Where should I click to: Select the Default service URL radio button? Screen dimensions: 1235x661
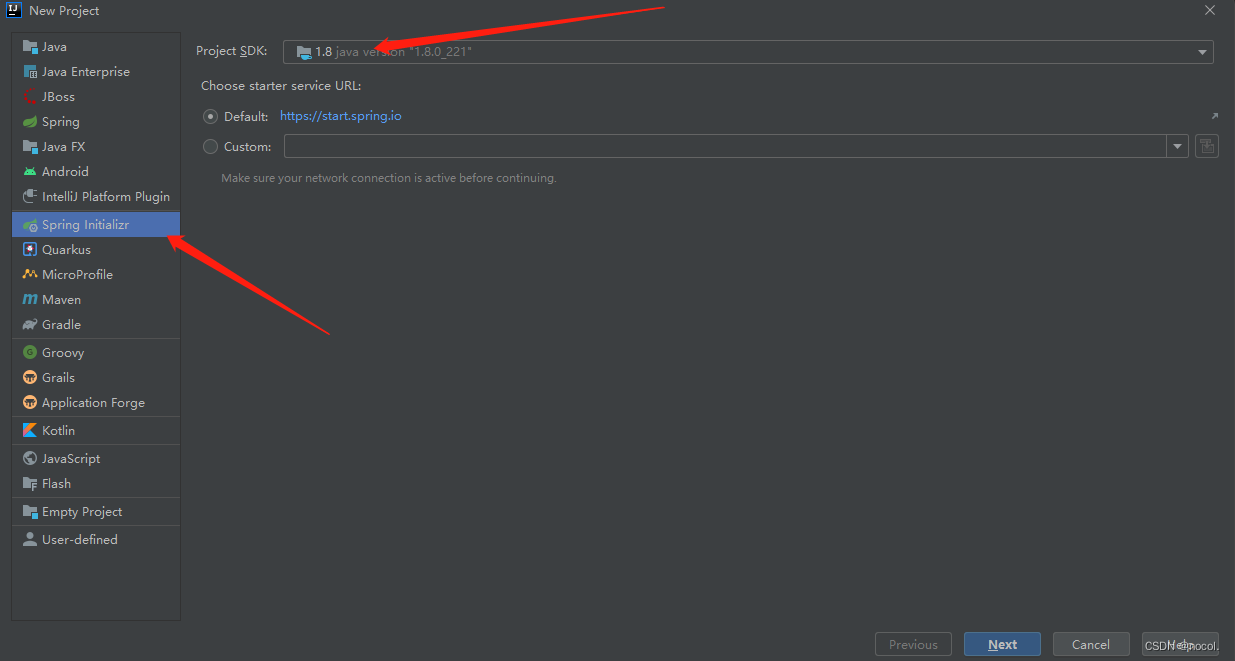[210, 116]
